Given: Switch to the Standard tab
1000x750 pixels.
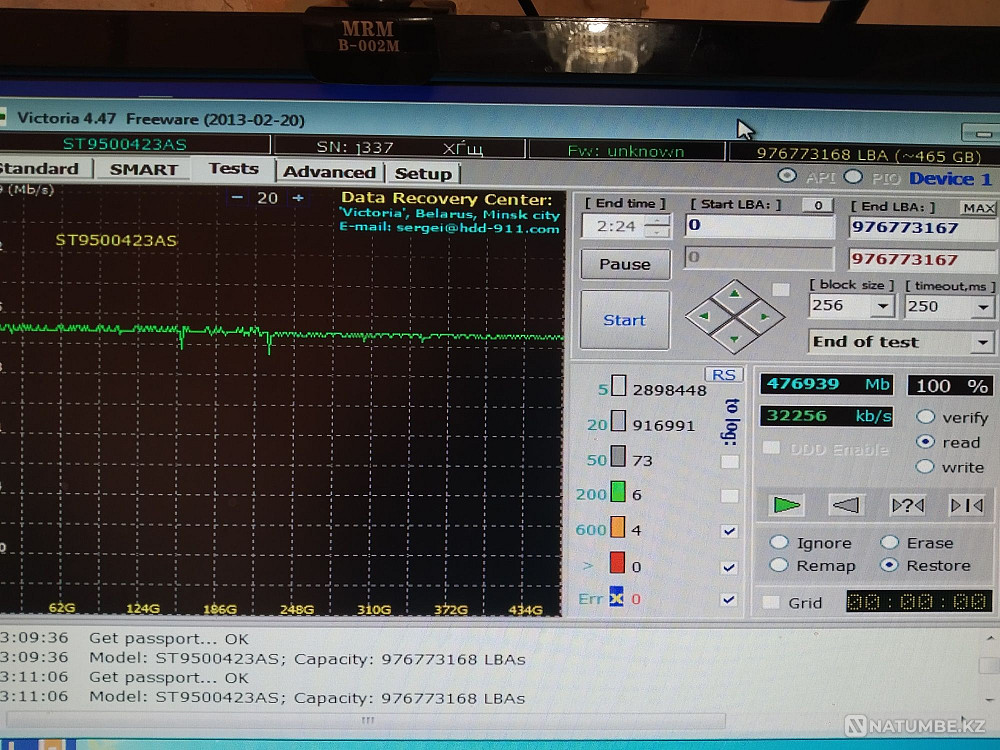Looking at the screenshot, I should coord(40,168).
